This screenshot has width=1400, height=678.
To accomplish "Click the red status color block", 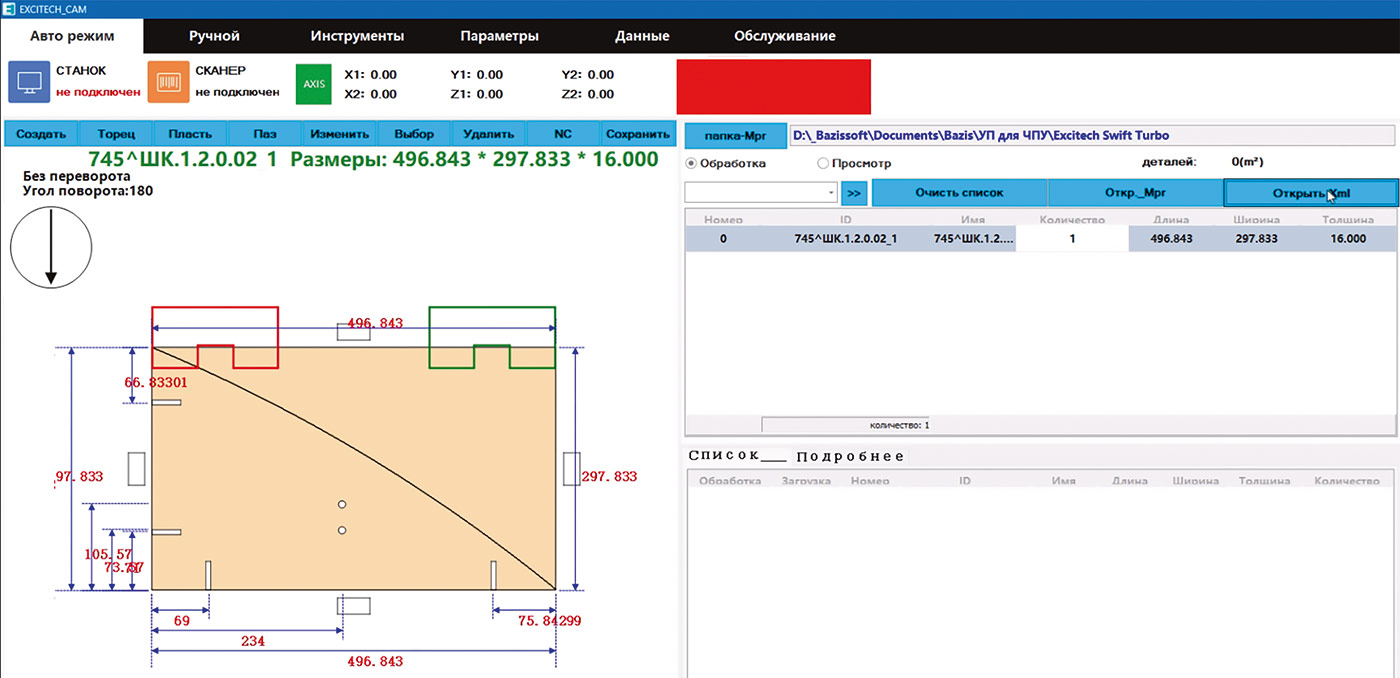I will click(773, 86).
